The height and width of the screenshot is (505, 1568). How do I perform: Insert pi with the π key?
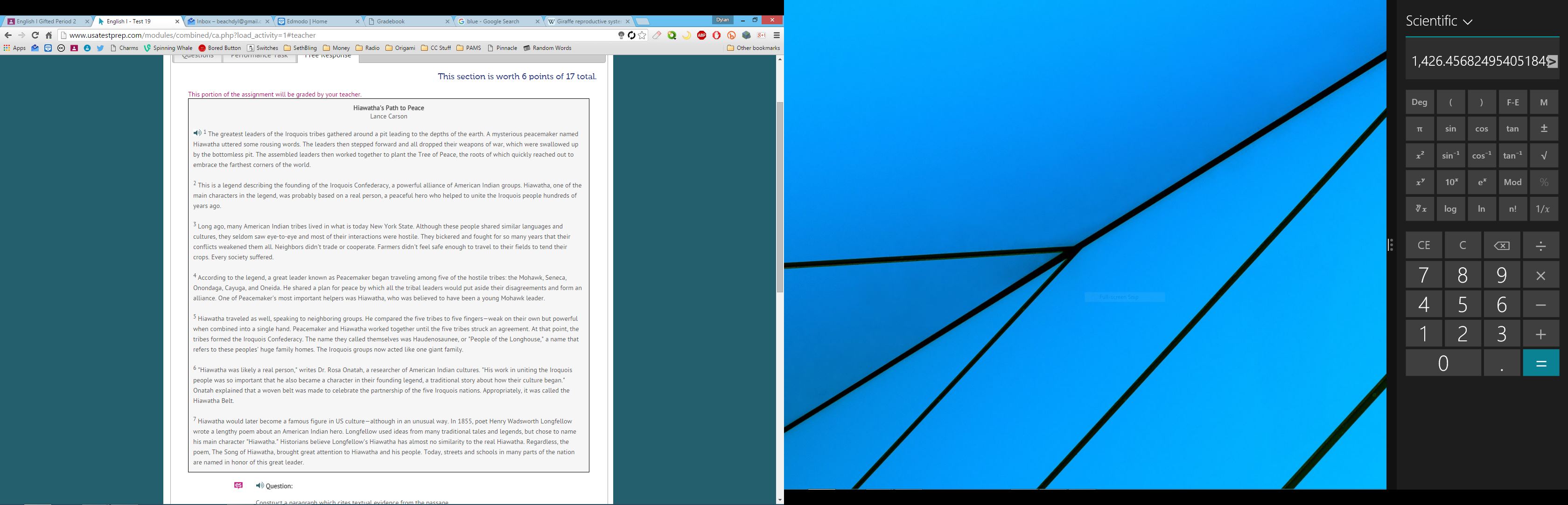pos(1420,129)
